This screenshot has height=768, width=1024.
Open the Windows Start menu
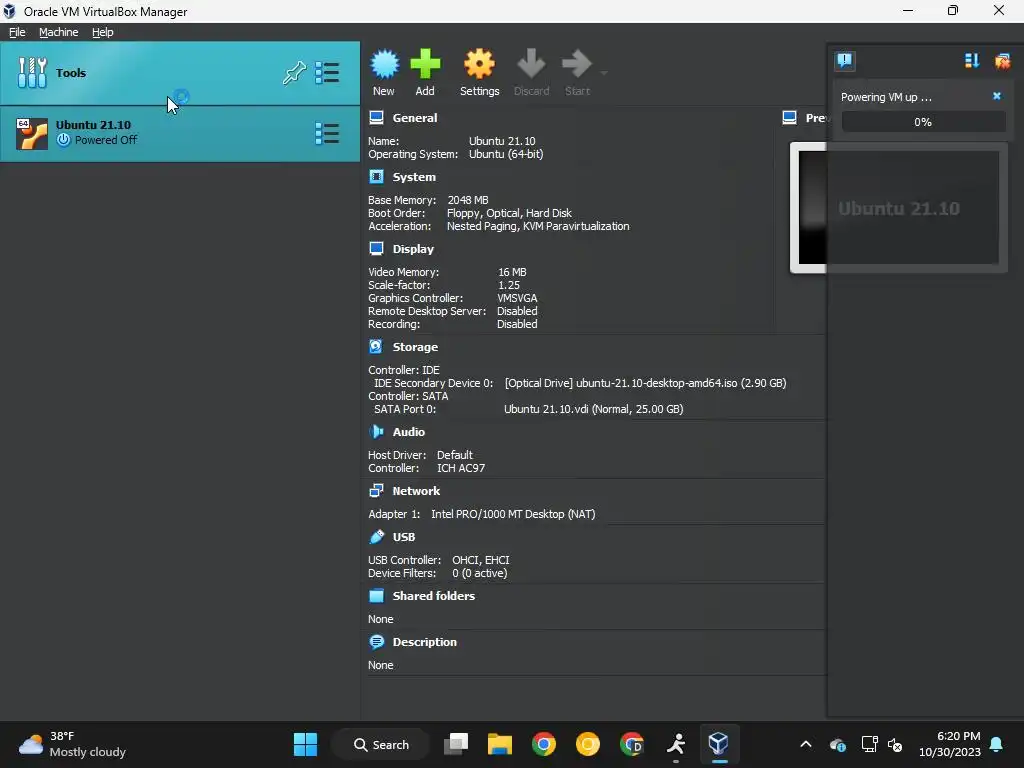(305, 744)
